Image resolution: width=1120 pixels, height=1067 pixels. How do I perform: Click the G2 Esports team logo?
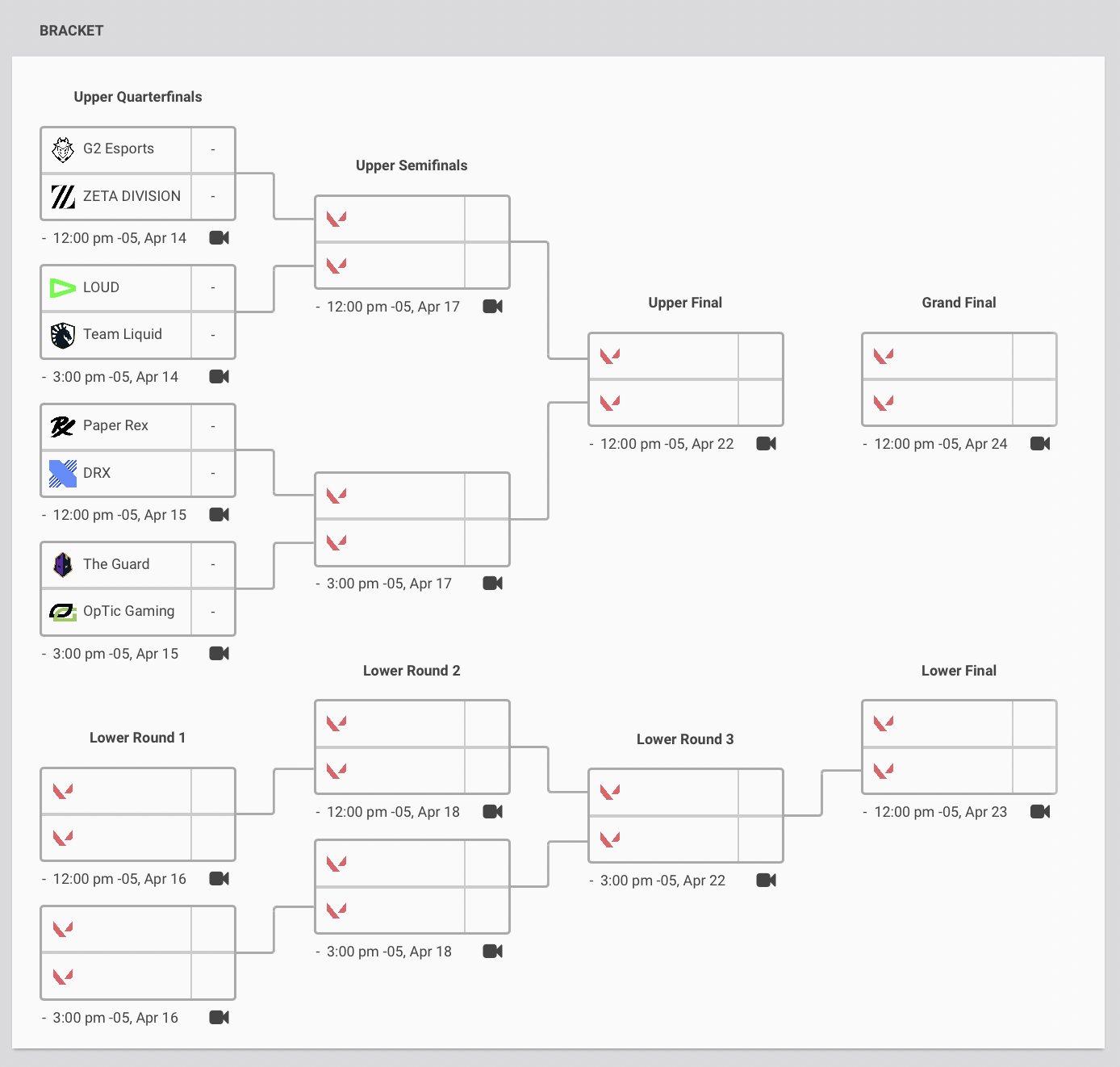click(63, 149)
